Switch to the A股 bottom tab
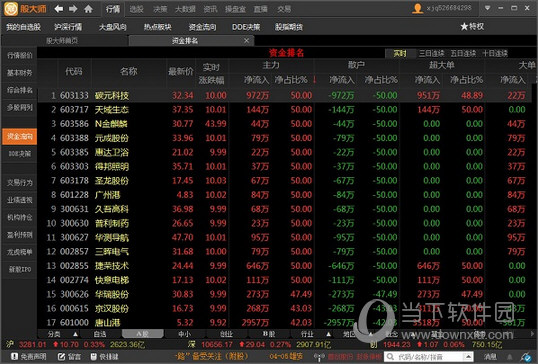 [x=143, y=334]
